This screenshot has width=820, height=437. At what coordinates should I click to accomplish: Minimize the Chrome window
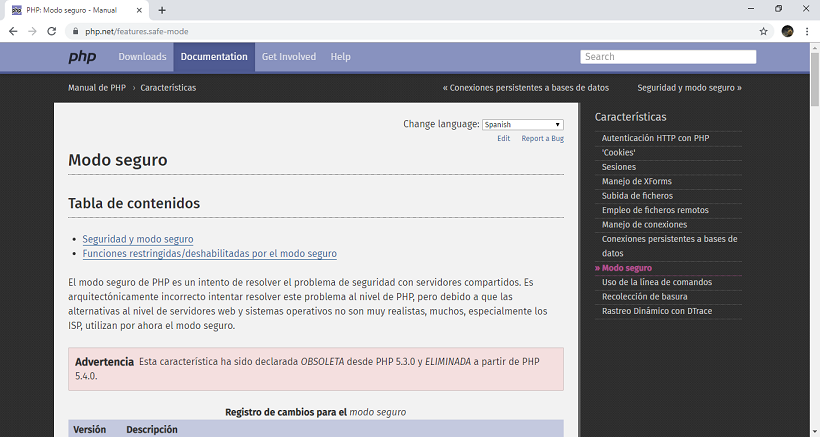[x=751, y=9]
